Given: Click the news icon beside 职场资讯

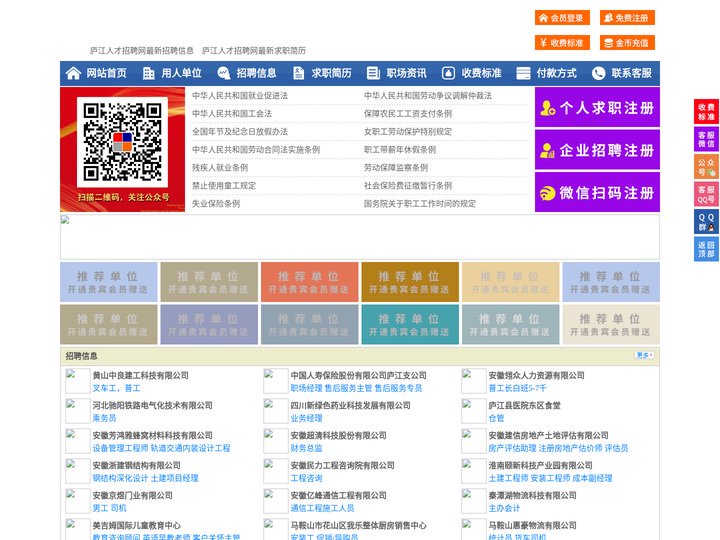Looking at the screenshot, I should pos(373,73).
